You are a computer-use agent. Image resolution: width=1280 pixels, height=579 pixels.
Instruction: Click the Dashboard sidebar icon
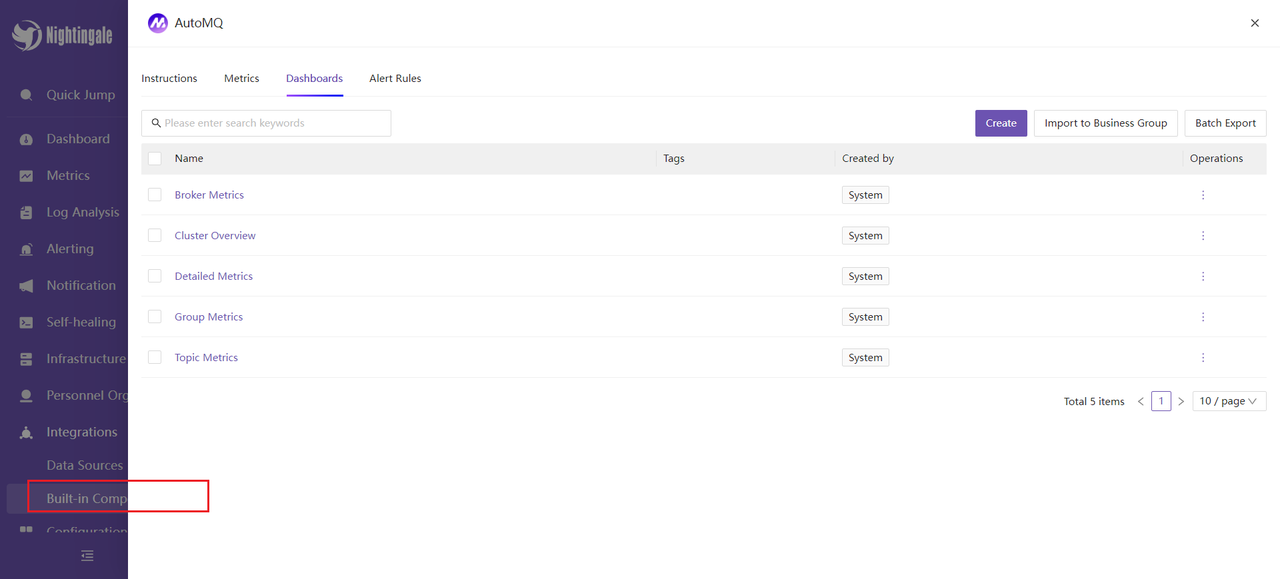pyautogui.click(x=27, y=140)
